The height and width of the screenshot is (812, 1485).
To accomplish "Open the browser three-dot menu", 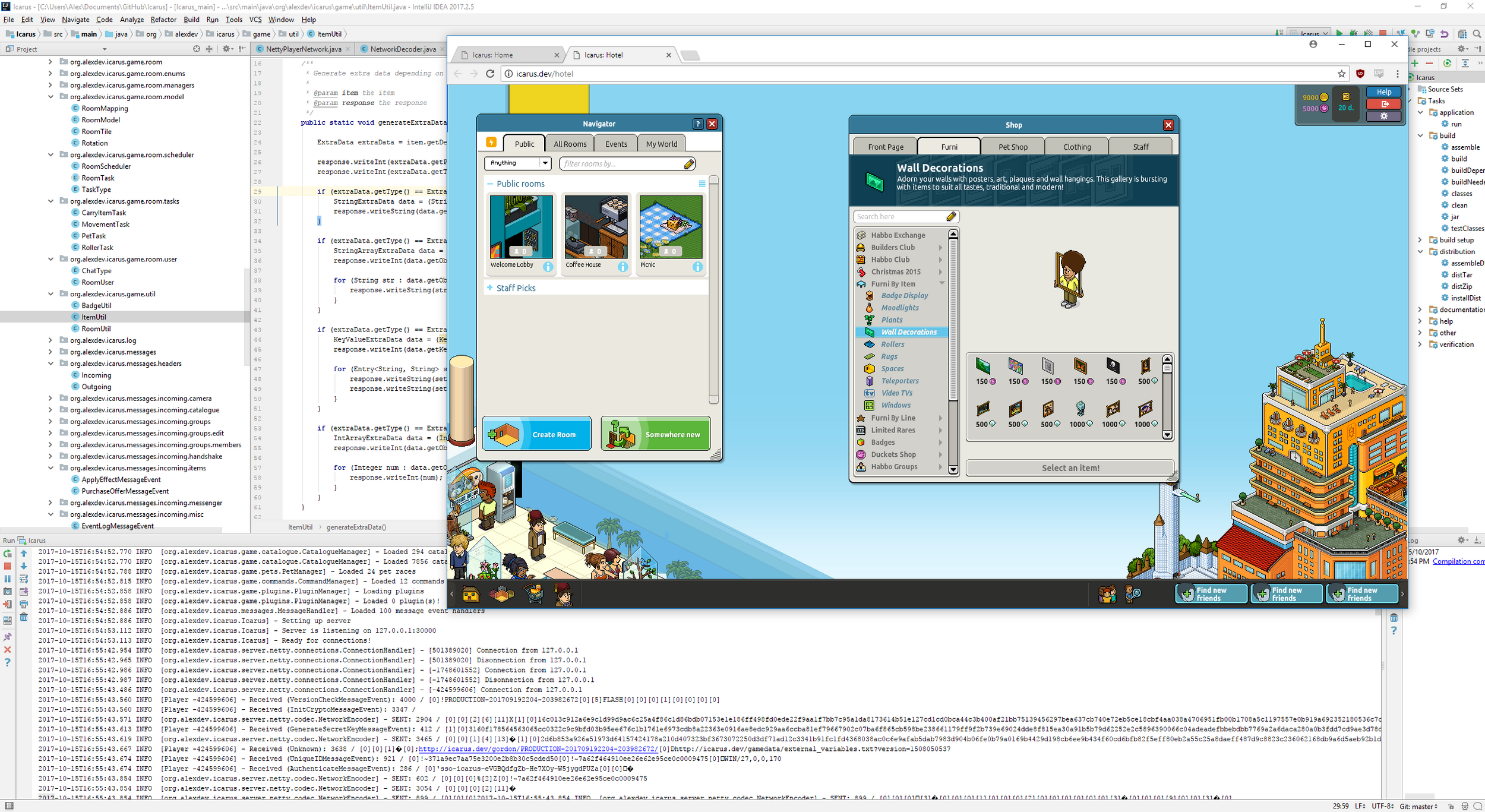I will click(x=1398, y=74).
